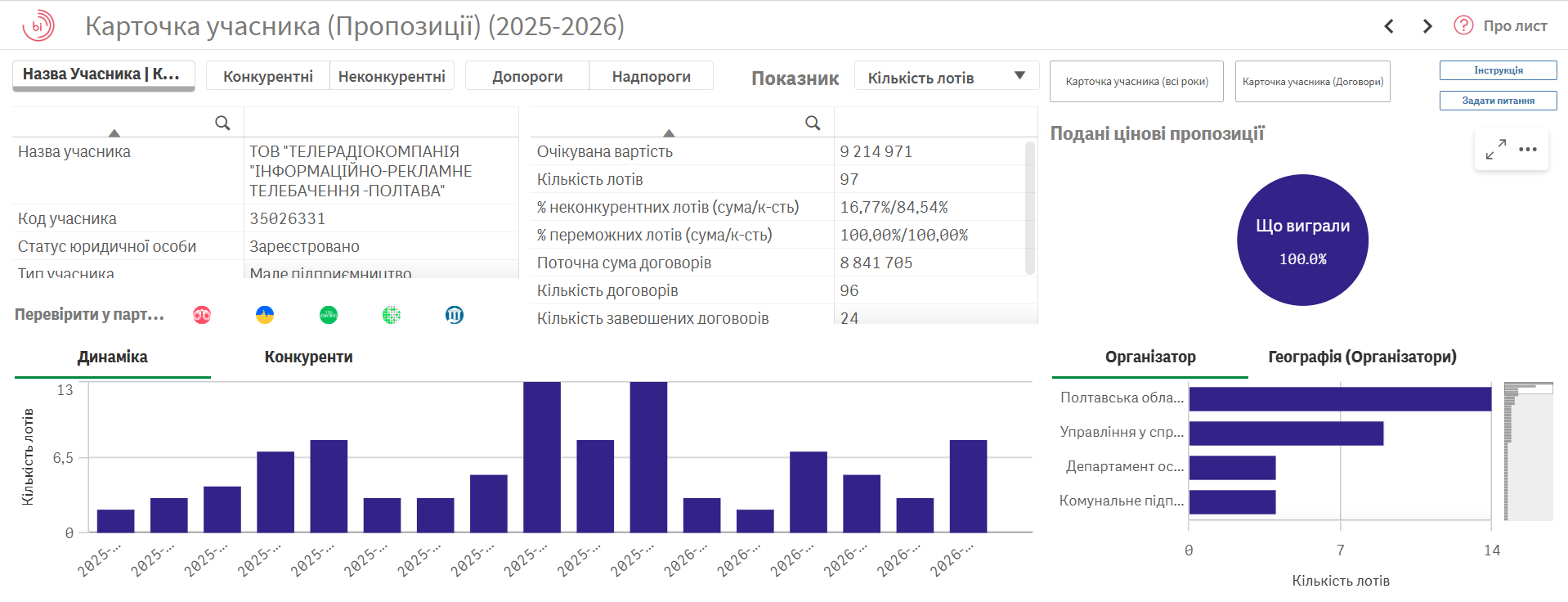1568x602 pixels.
Task: Open the red partner check icon
Action: pyautogui.click(x=202, y=315)
